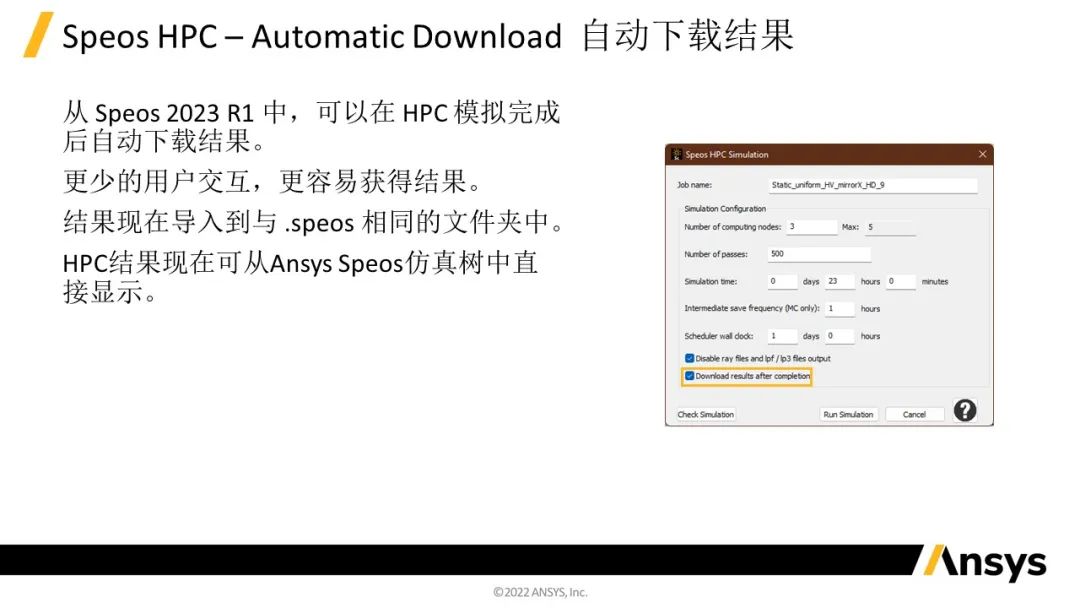Click the Simulation time minutes field
Image resolution: width=1080 pixels, height=608 pixels.
click(899, 279)
